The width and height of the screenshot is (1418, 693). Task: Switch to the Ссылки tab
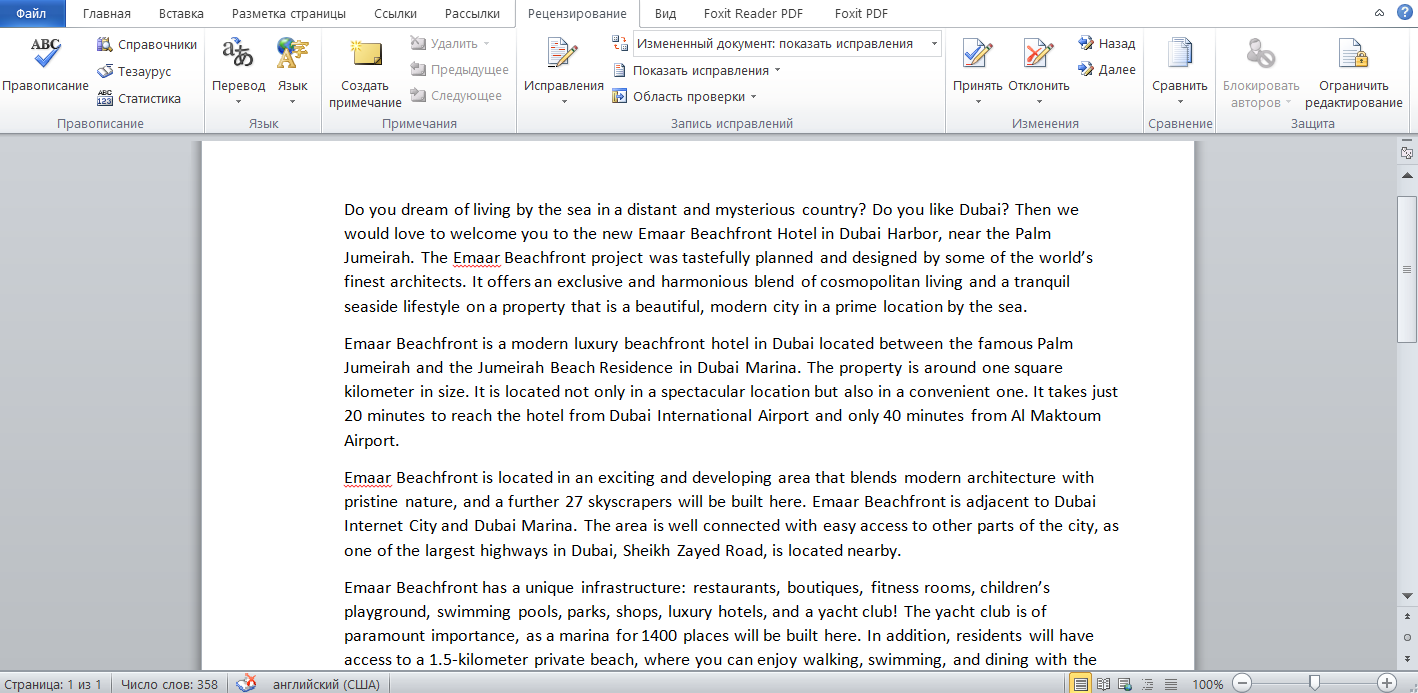(396, 14)
